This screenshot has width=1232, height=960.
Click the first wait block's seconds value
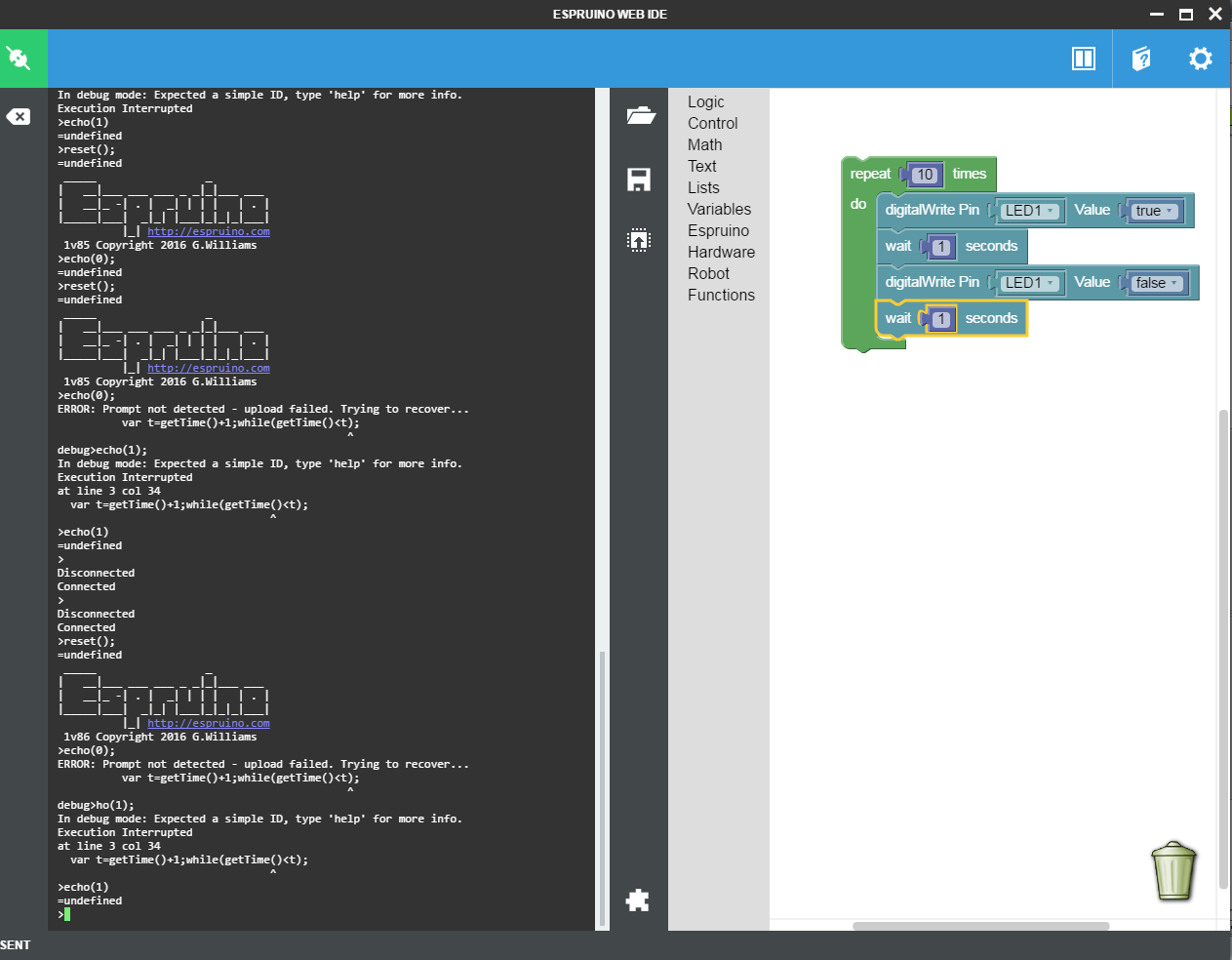(x=941, y=247)
